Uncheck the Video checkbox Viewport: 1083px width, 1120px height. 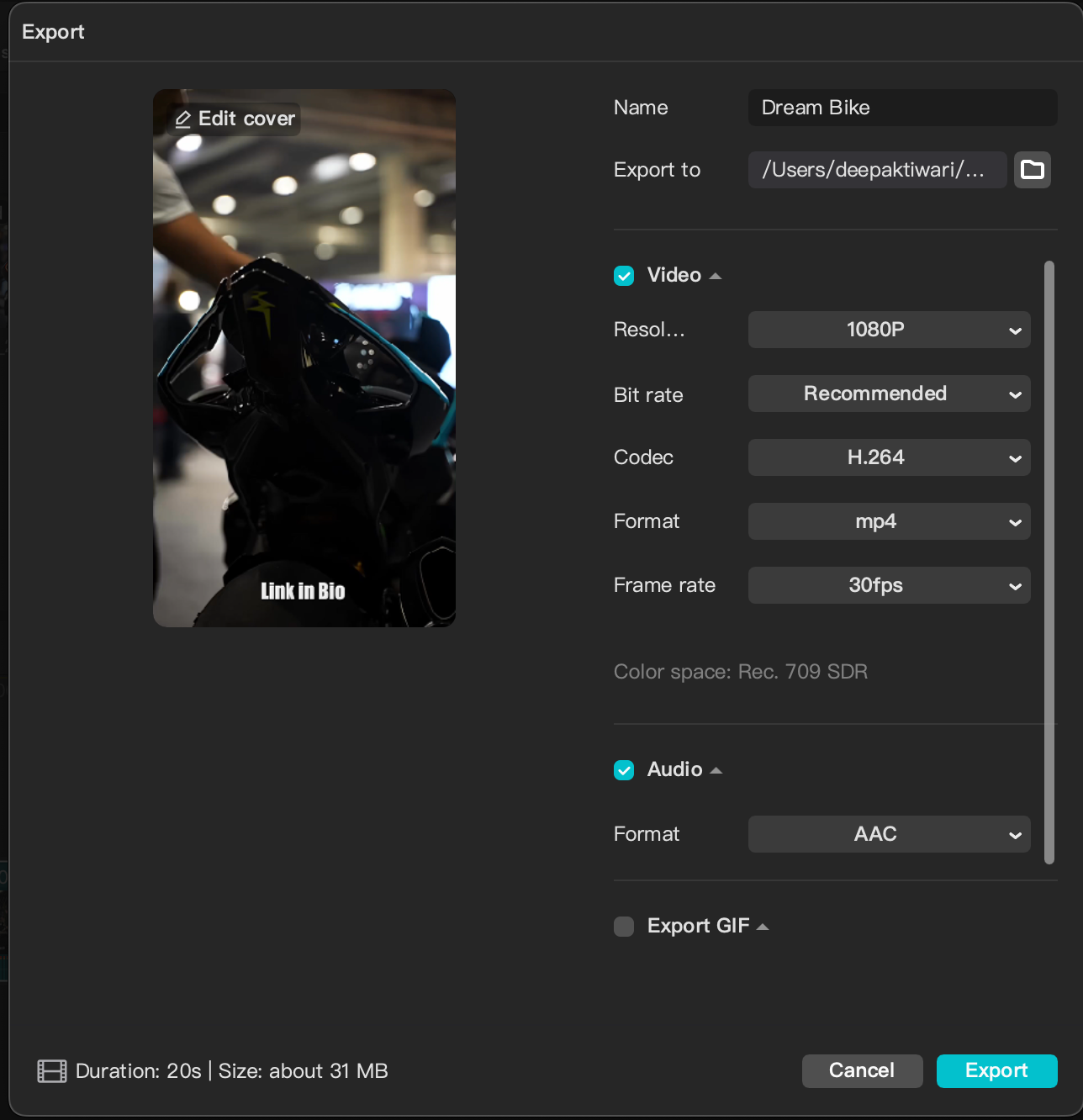[624, 276]
